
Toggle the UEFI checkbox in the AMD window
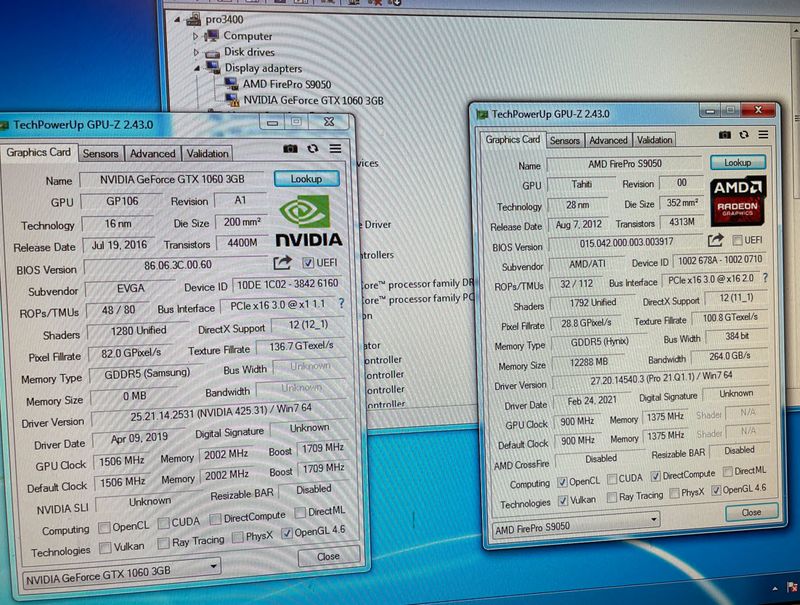tap(737, 240)
